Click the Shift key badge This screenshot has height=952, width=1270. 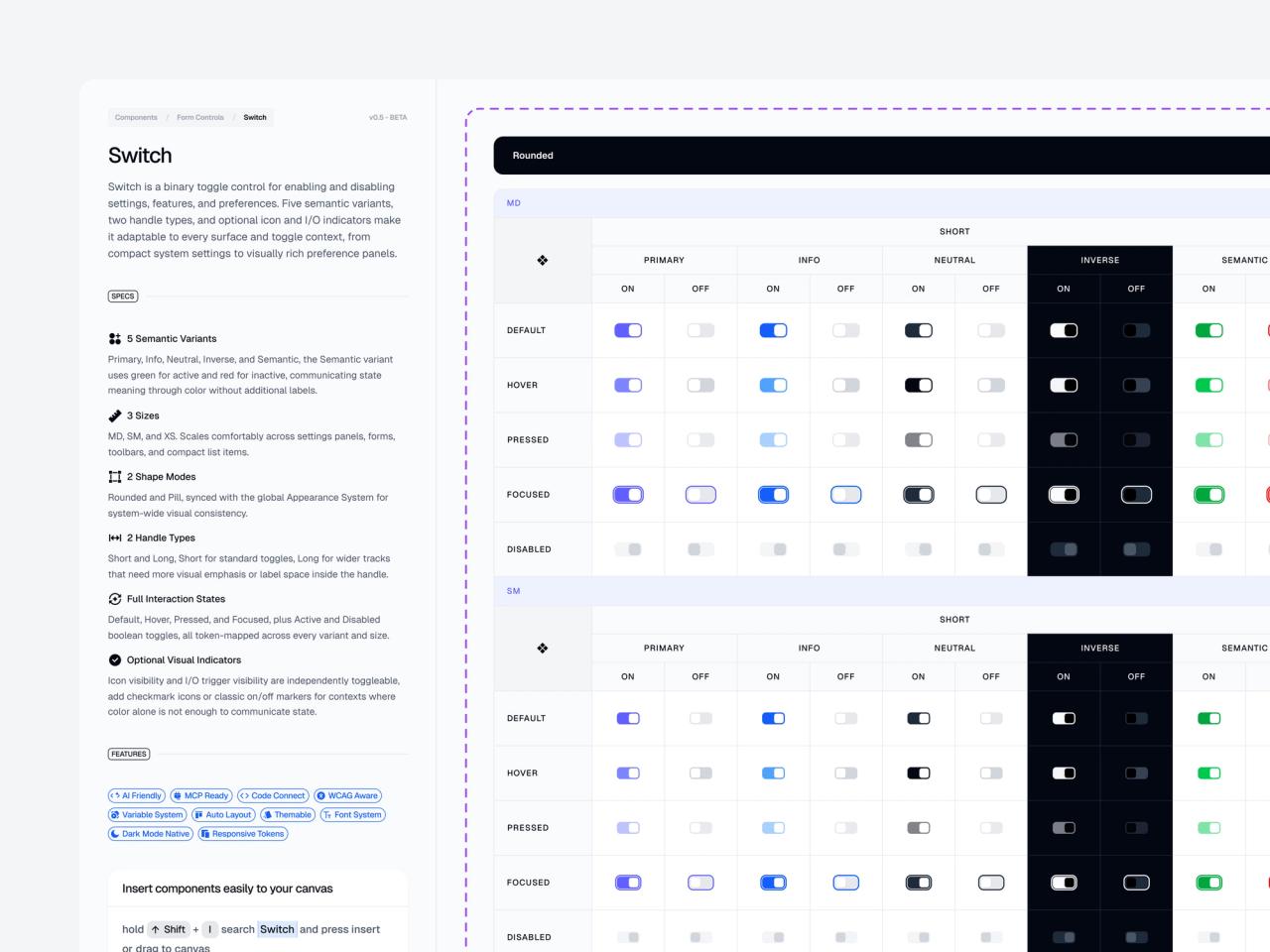click(169, 929)
